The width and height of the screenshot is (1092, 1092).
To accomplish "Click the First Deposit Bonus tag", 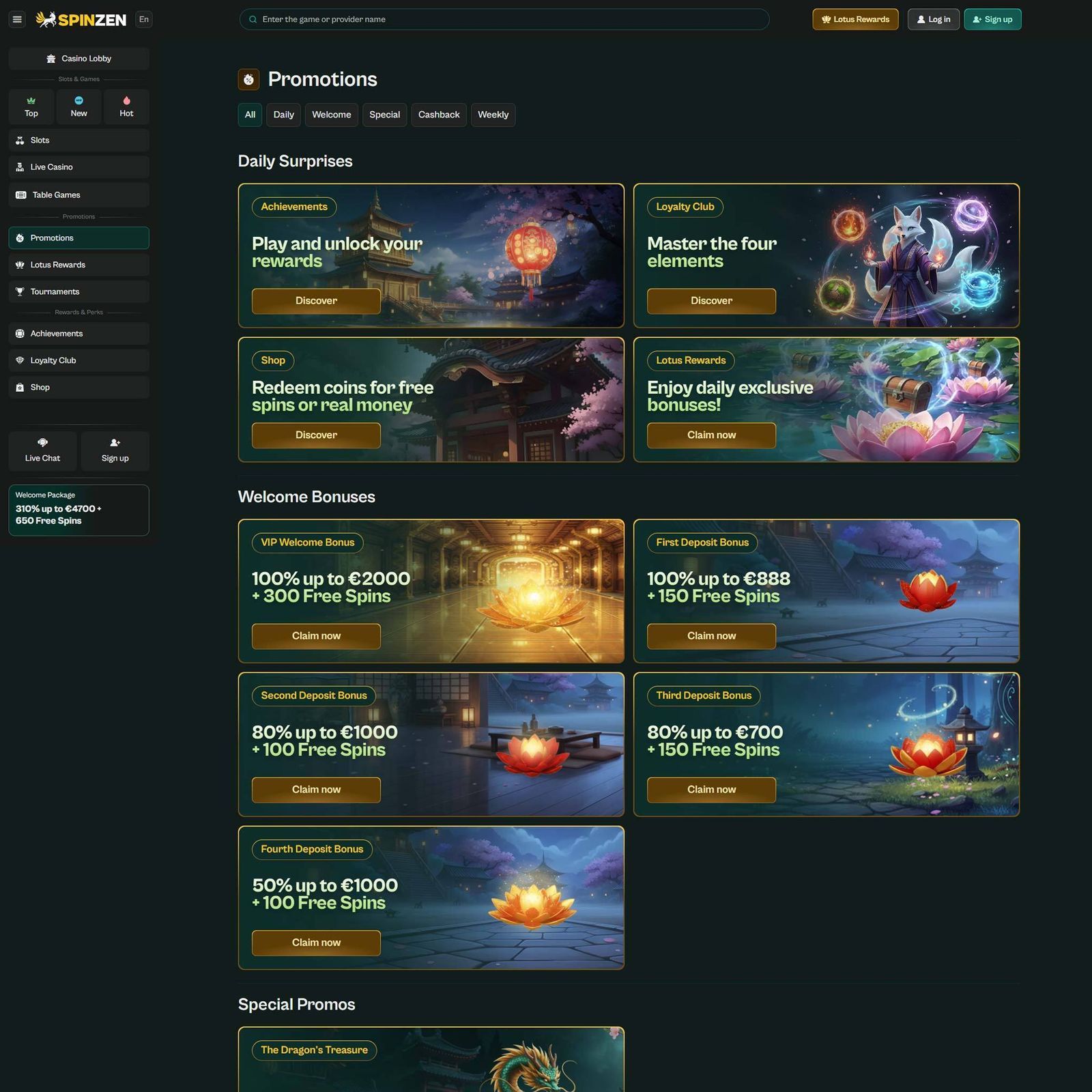I will 702,543.
